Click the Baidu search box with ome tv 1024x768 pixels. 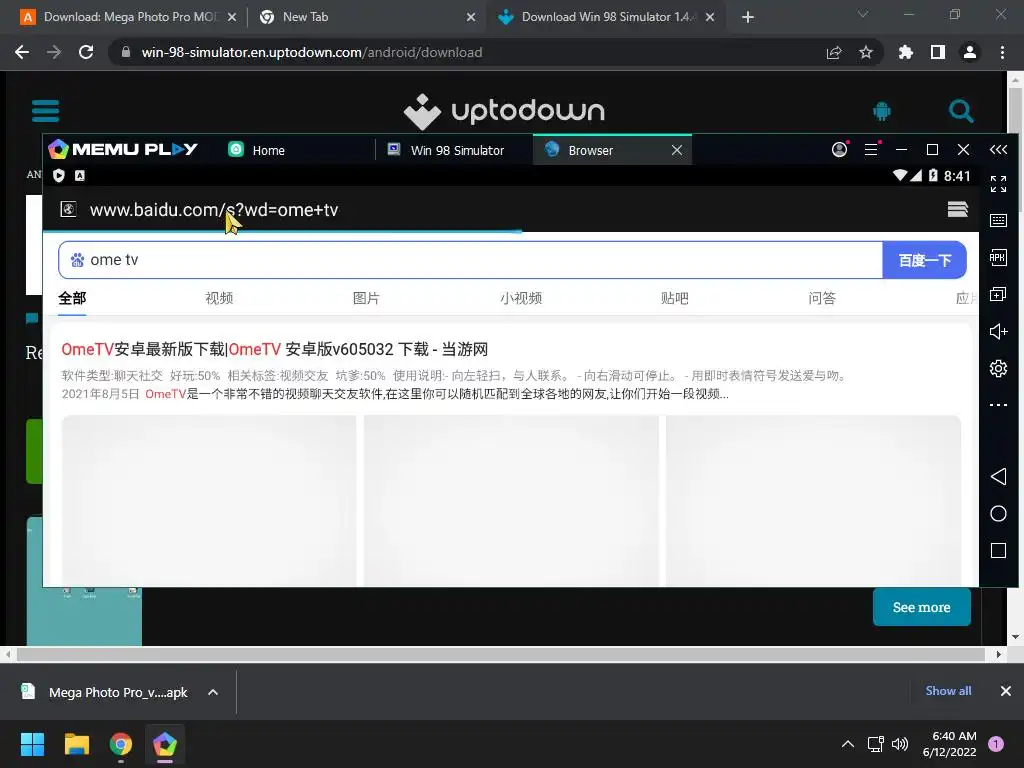[470, 260]
